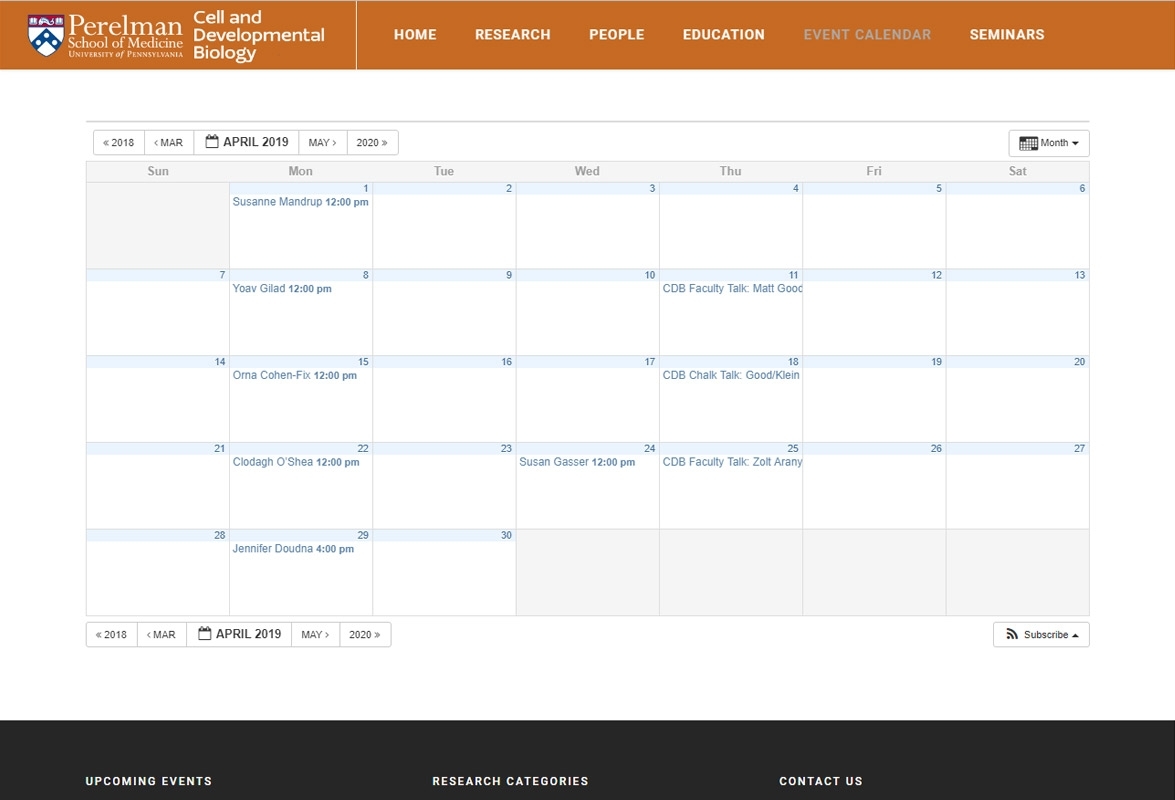Select day number 19 in the calendar
Viewport: 1175px width, 800px height.
(x=937, y=363)
